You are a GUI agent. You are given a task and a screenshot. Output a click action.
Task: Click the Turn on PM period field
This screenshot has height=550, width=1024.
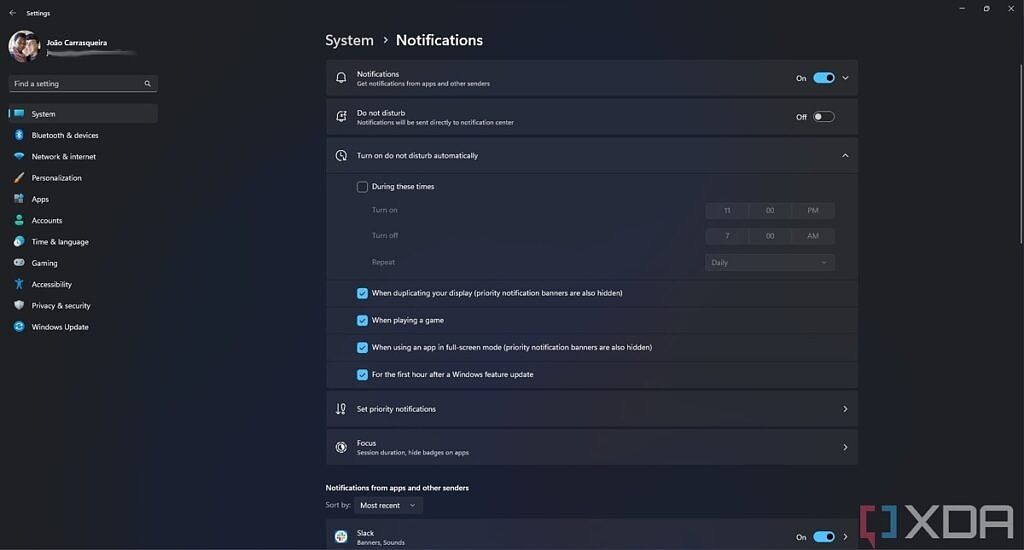coord(813,210)
